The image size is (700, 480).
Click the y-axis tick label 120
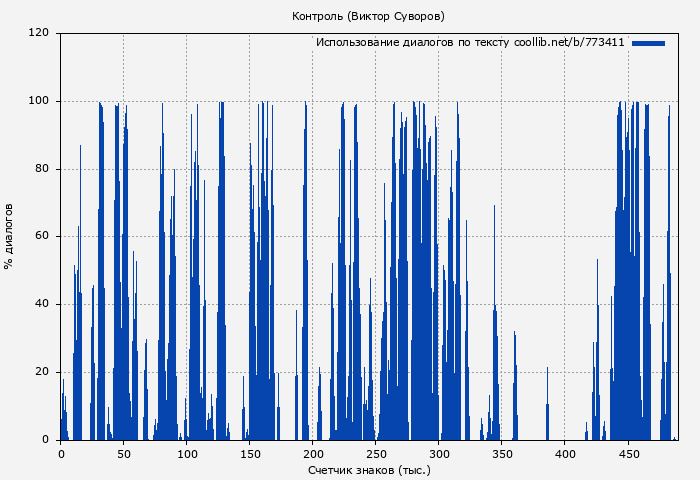pos(39,33)
